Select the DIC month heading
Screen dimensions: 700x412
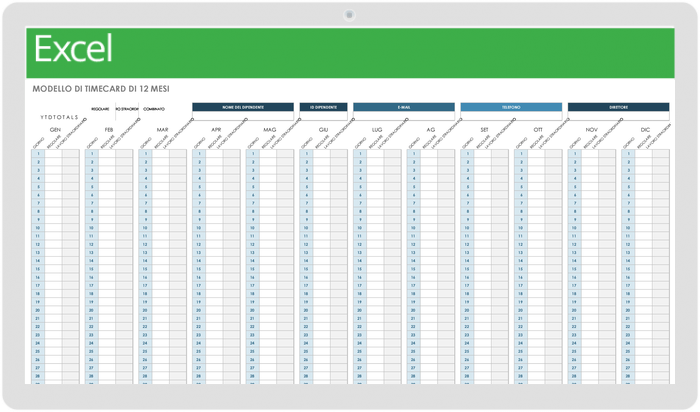[645, 129]
